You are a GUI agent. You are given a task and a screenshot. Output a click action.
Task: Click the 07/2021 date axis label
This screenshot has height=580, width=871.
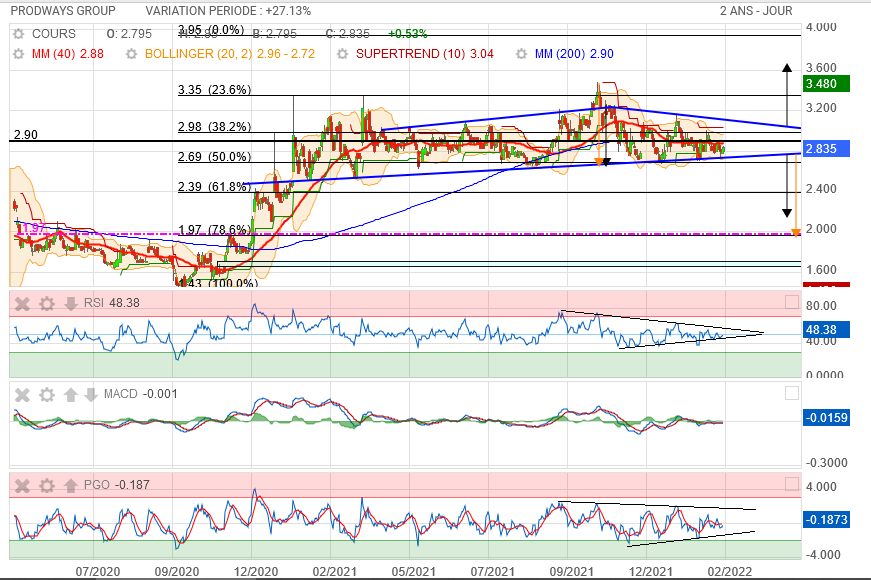[x=492, y=571]
